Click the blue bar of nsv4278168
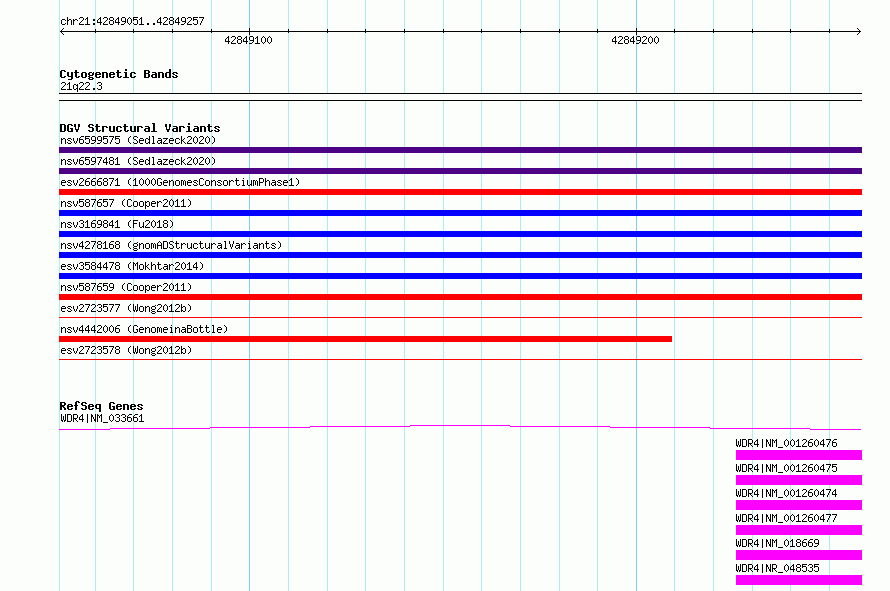890x591 pixels. 460,255
